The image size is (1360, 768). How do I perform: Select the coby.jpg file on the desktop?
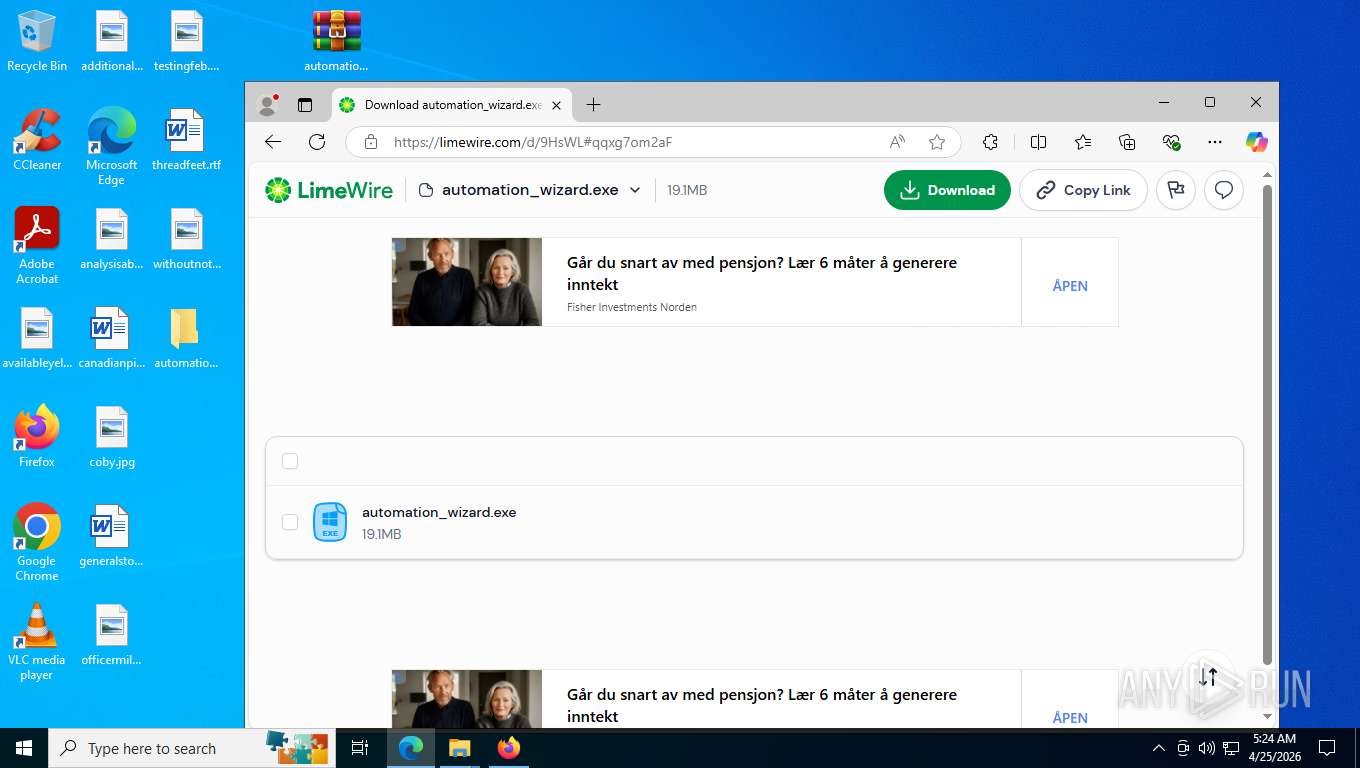pos(112,437)
